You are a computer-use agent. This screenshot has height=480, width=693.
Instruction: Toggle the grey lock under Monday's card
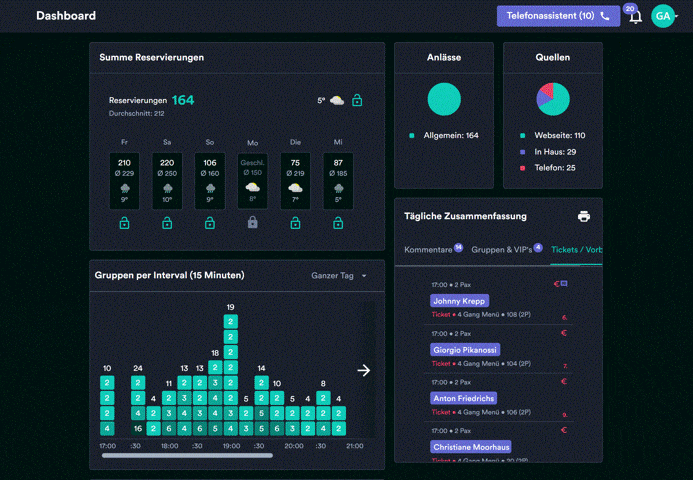(252, 222)
